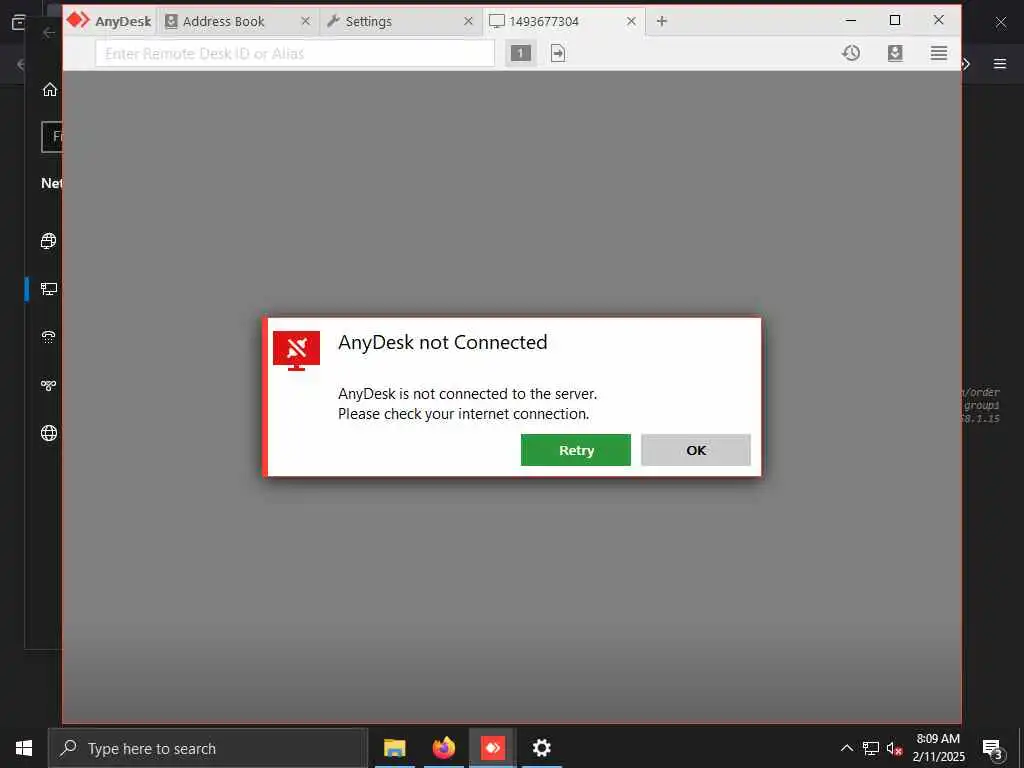Click the file transfer arrow icon

click(x=558, y=53)
